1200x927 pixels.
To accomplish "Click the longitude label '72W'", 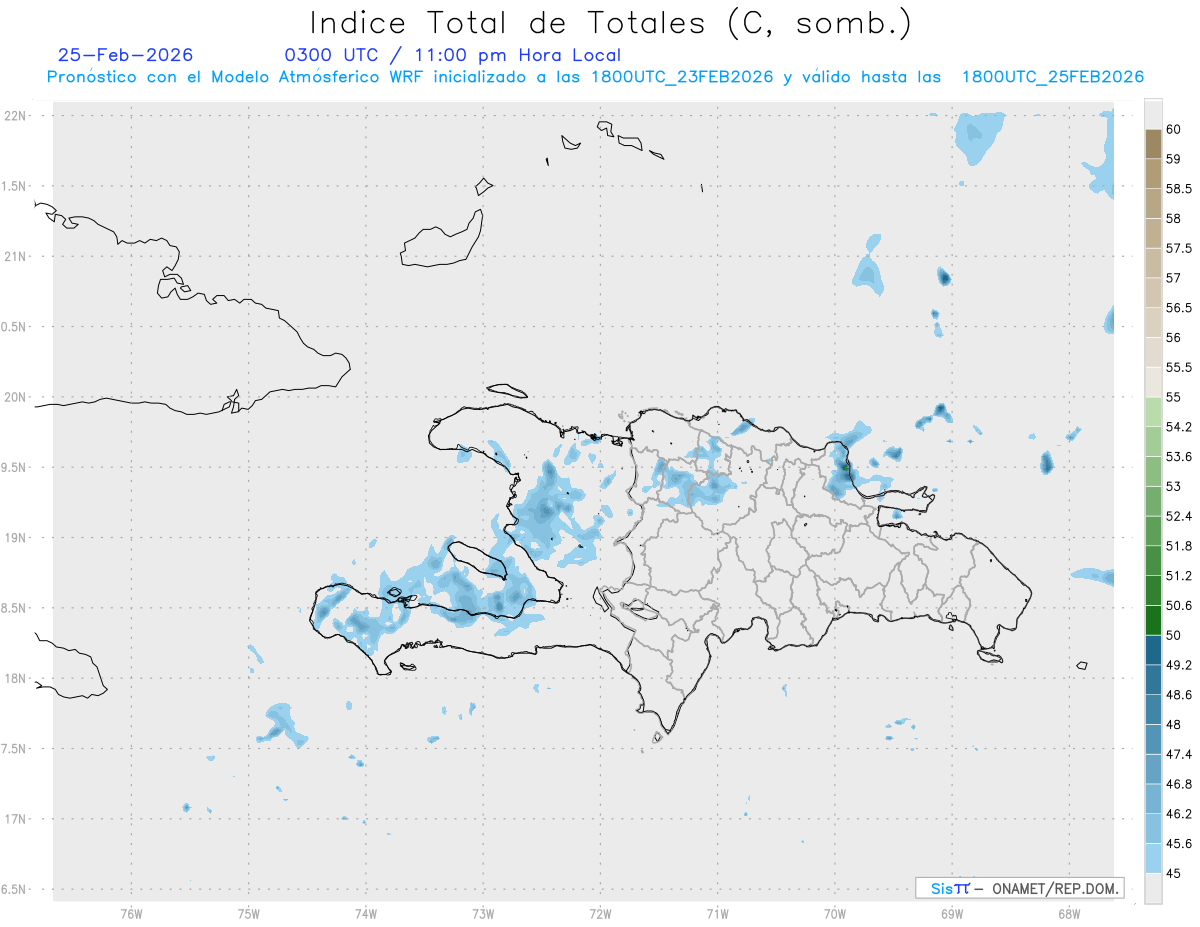I will (600, 913).
